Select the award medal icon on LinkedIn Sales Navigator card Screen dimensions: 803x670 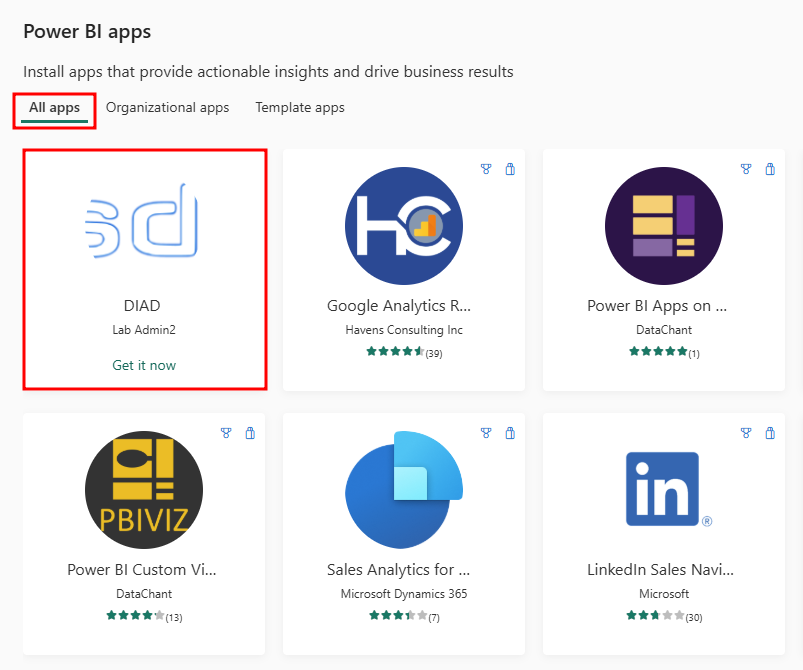746,433
